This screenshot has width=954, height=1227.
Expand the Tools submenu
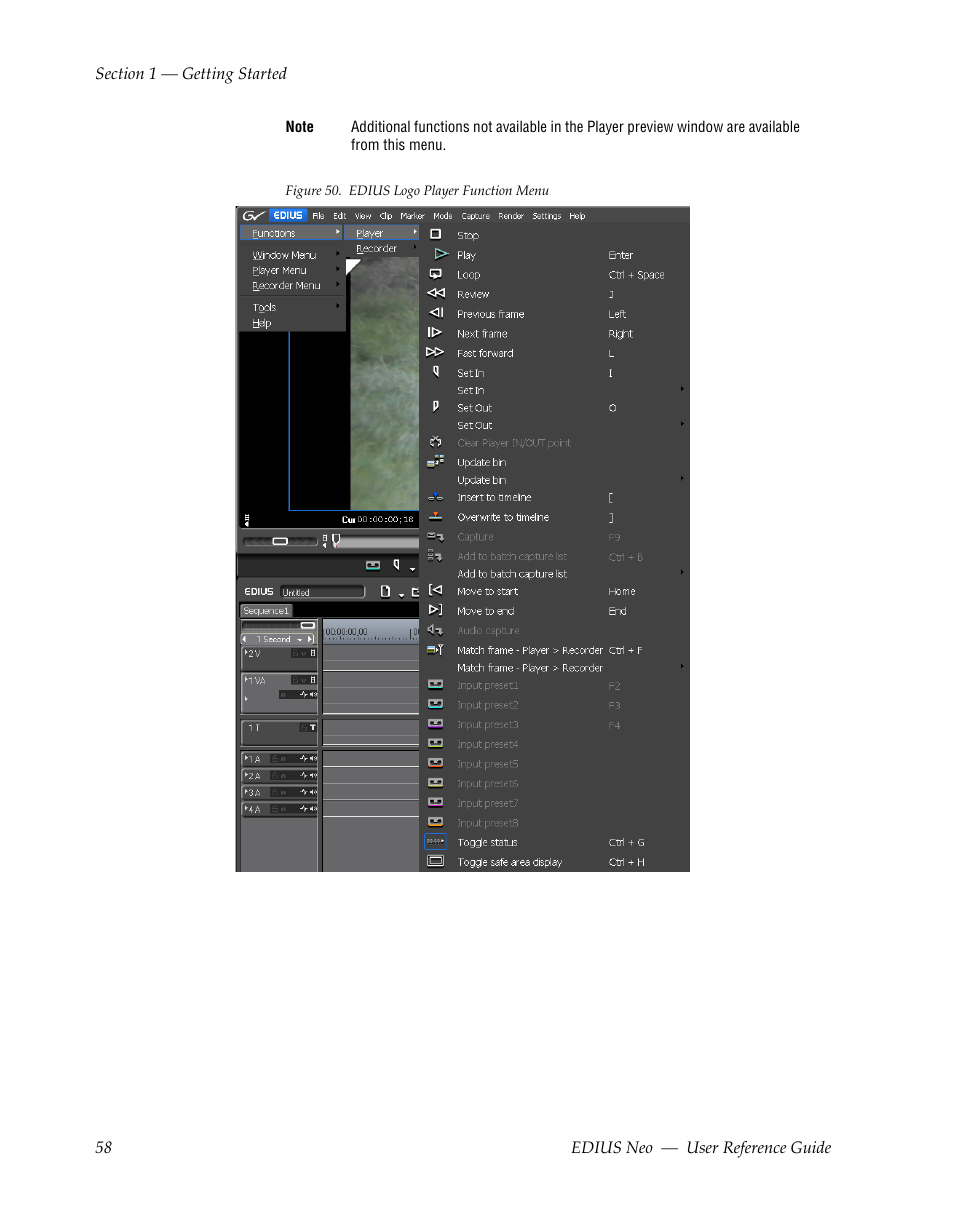click(291, 307)
